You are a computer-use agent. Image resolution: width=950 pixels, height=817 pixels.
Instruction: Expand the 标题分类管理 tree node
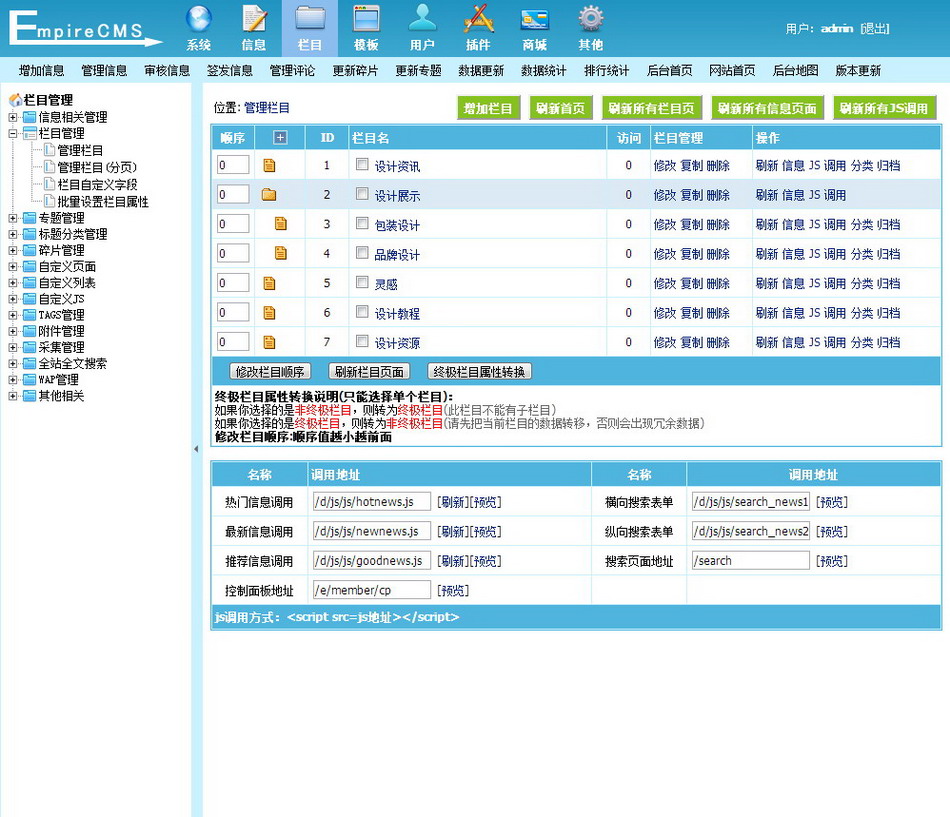click(x=13, y=234)
